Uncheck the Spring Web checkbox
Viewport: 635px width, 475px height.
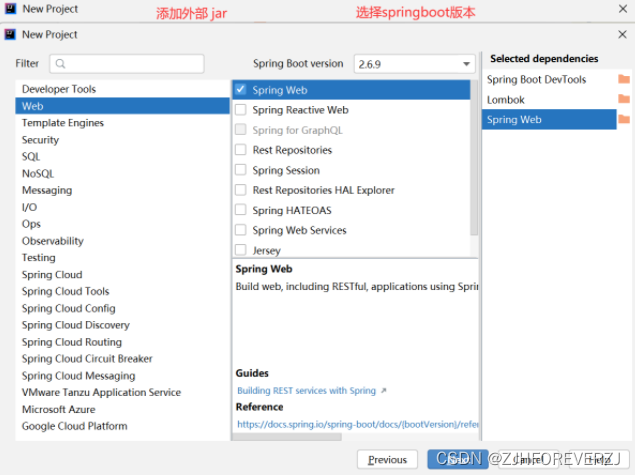[241, 89]
